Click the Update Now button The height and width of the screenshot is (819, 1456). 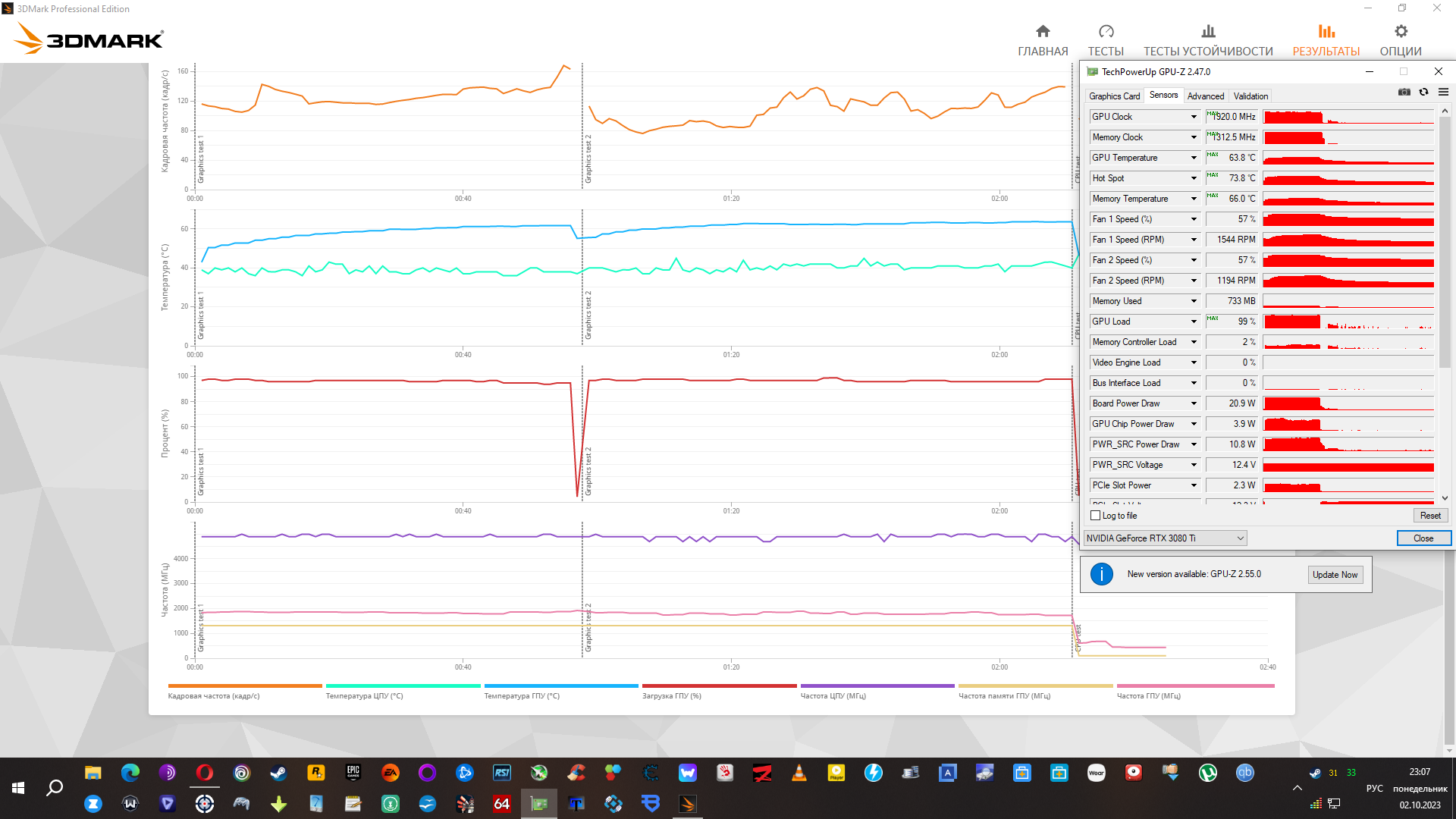point(1335,575)
